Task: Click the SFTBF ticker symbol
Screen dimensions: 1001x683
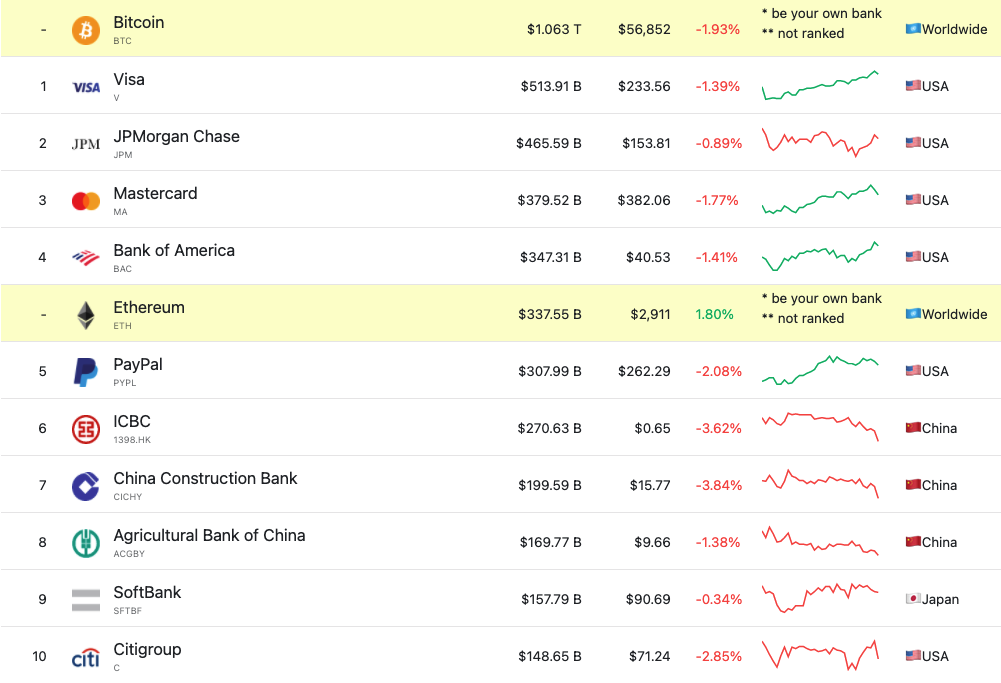Action: [x=128, y=611]
